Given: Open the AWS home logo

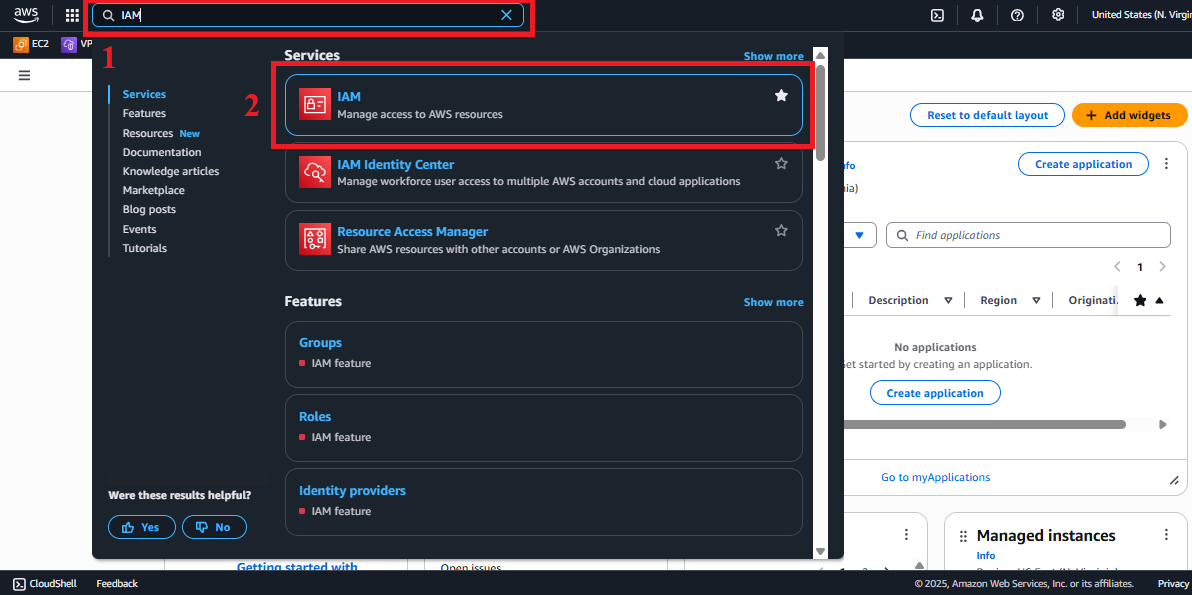Looking at the screenshot, I should tap(26, 14).
